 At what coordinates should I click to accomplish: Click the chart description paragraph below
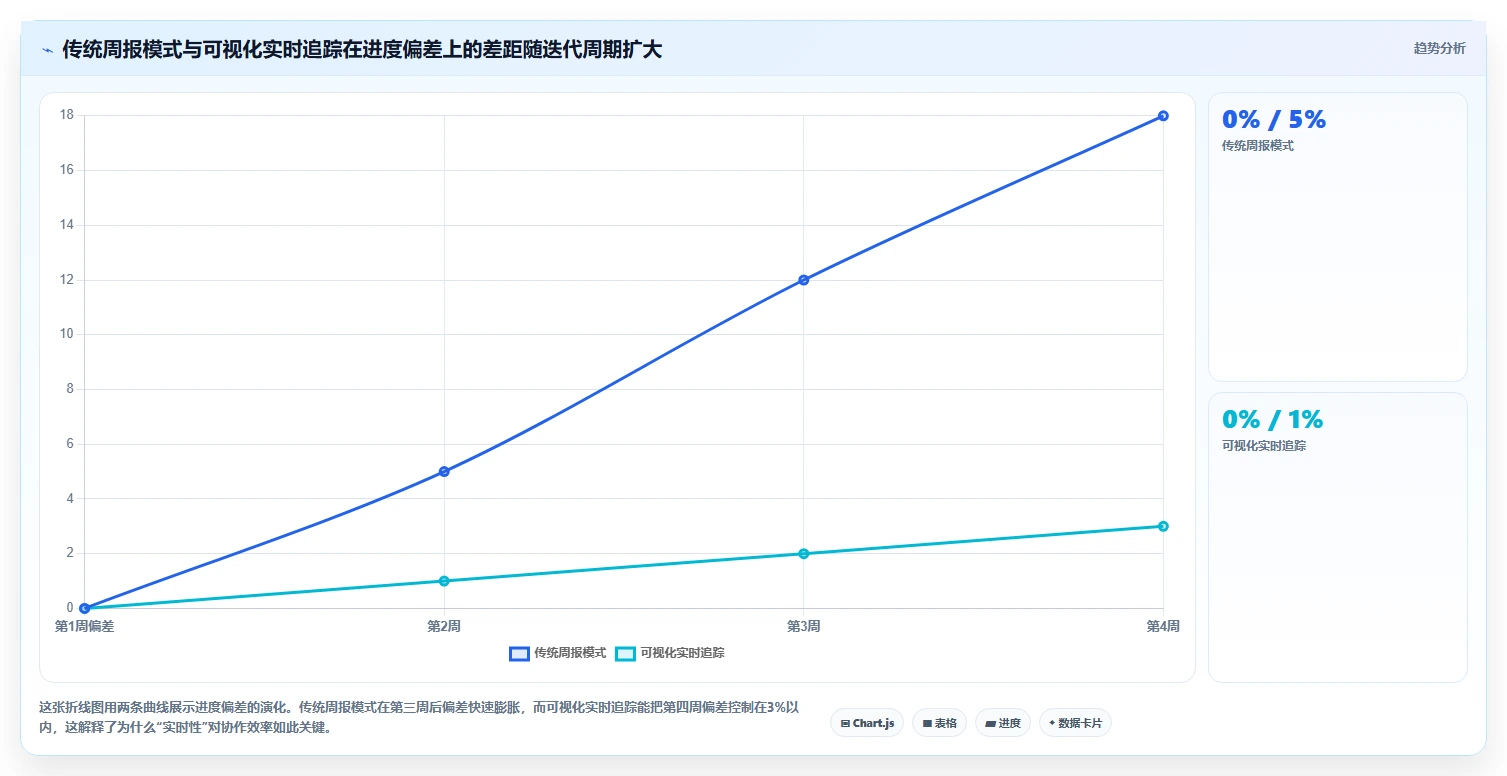coord(420,718)
